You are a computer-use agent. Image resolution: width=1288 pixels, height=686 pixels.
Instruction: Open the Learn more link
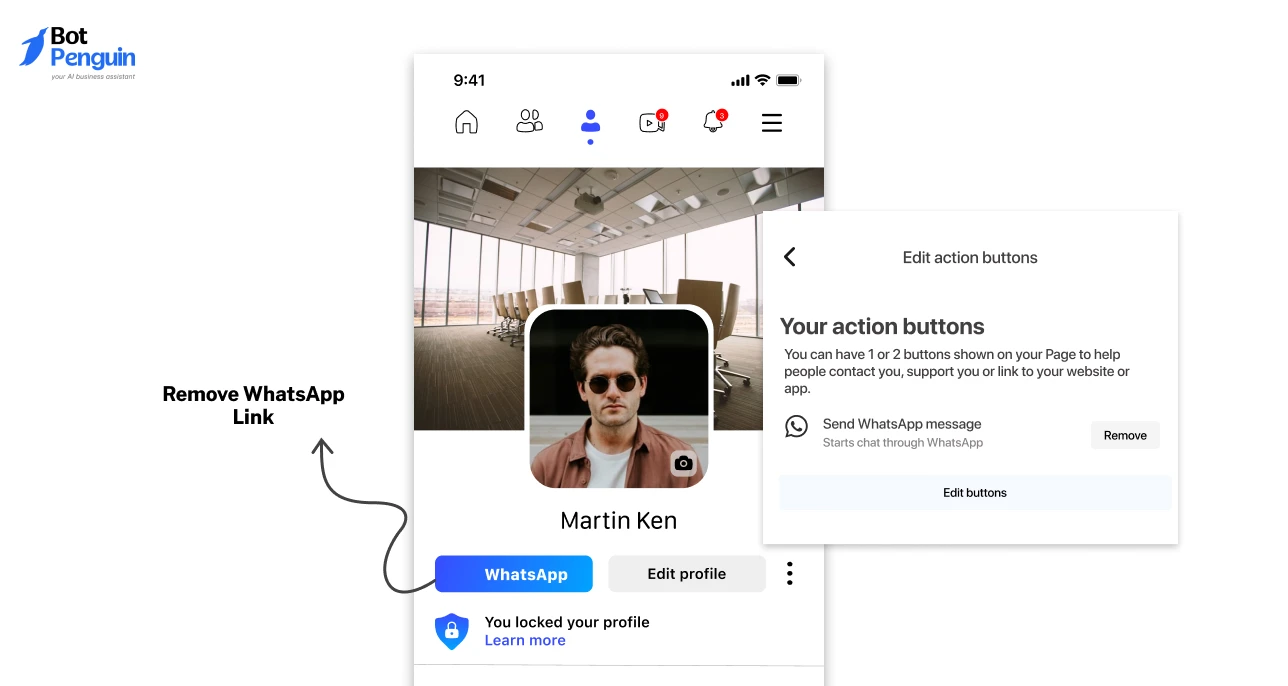click(525, 640)
